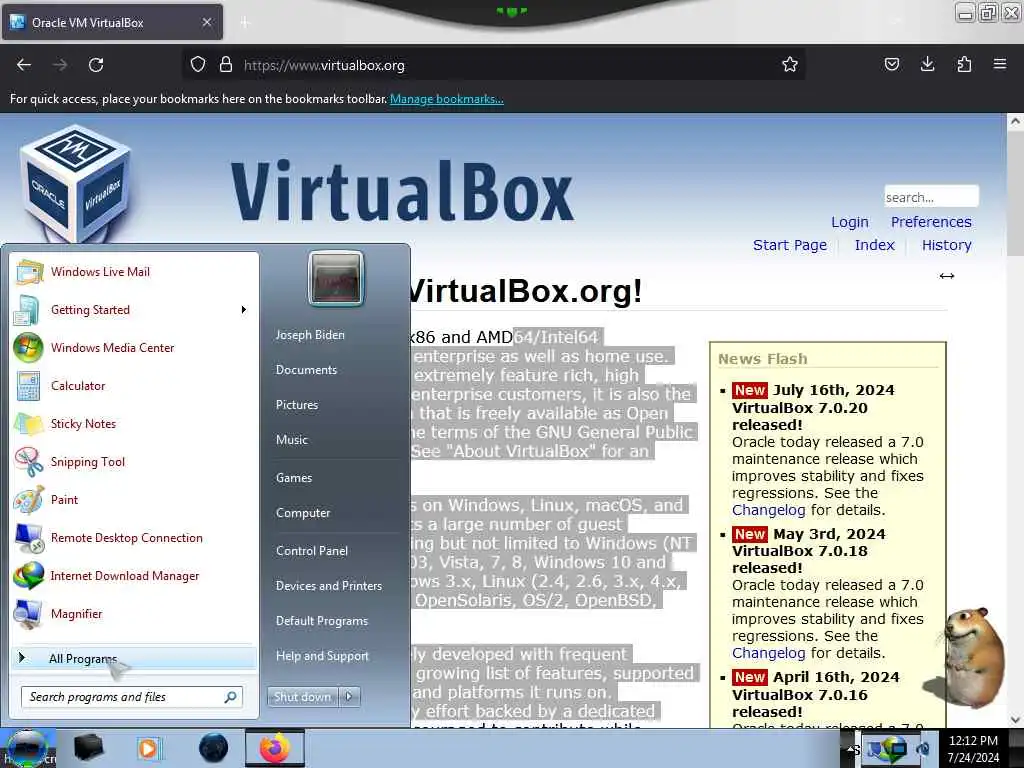Open Music from Start menu

coord(291,440)
